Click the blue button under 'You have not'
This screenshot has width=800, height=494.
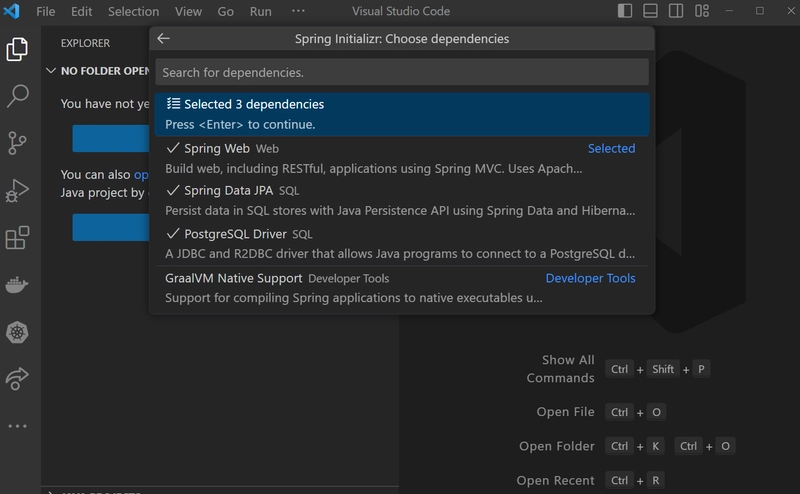click(111, 138)
